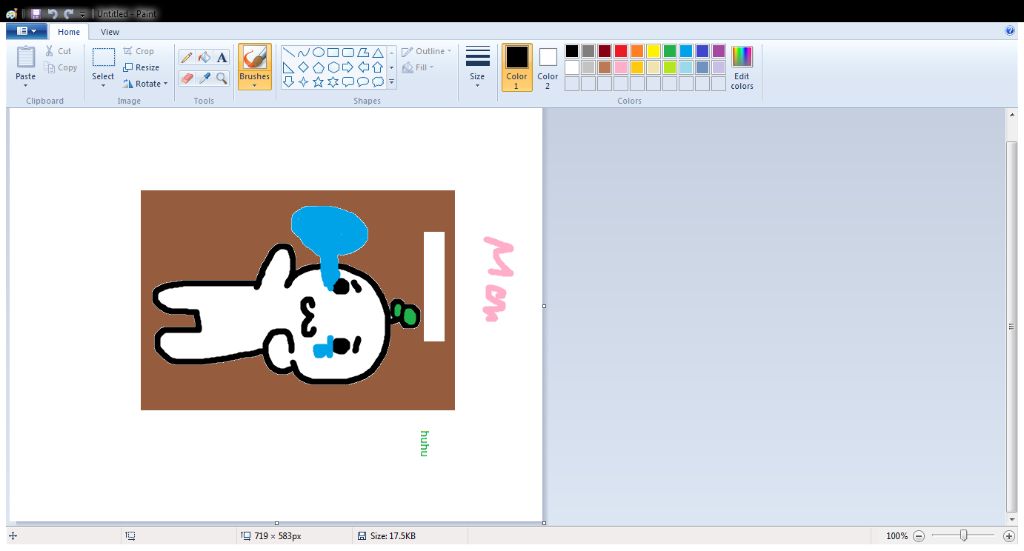
Task: Select the Eraser tool
Action: coord(186,78)
